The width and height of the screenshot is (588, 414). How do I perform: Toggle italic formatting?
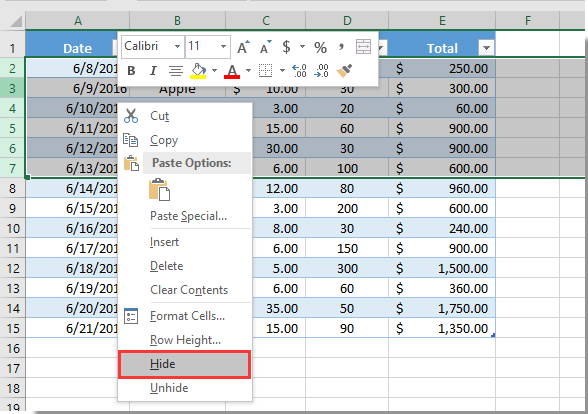pos(153,70)
